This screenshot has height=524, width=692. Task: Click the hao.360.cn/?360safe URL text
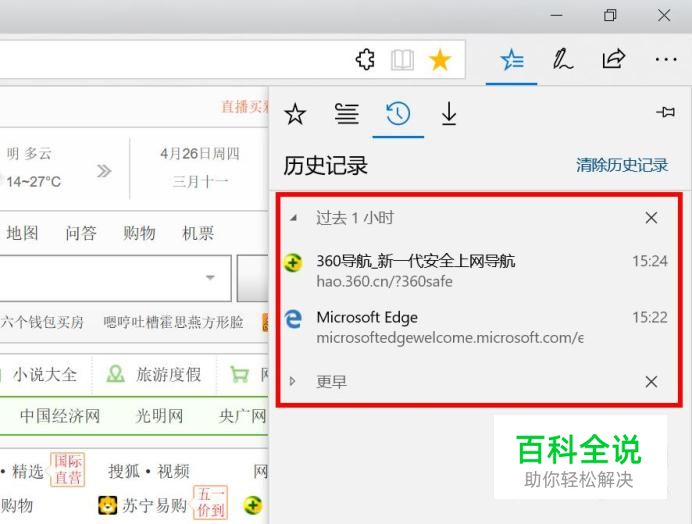(x=384, y=282)
